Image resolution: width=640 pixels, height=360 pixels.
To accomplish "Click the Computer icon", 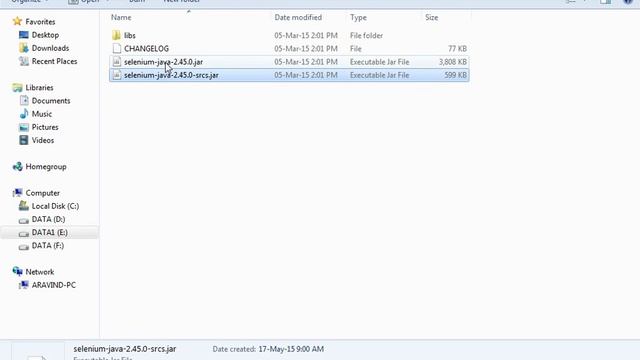I will click(17, 193).
